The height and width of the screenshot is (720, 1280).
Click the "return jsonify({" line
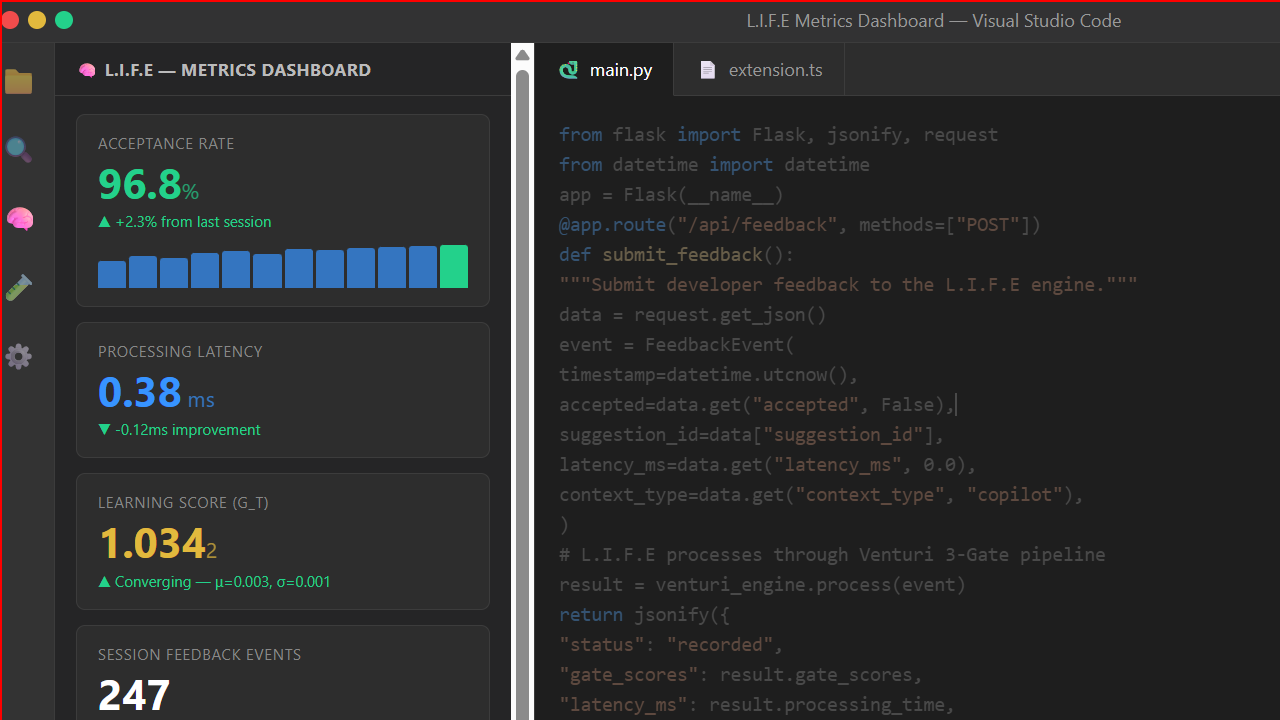pos(645,615)
